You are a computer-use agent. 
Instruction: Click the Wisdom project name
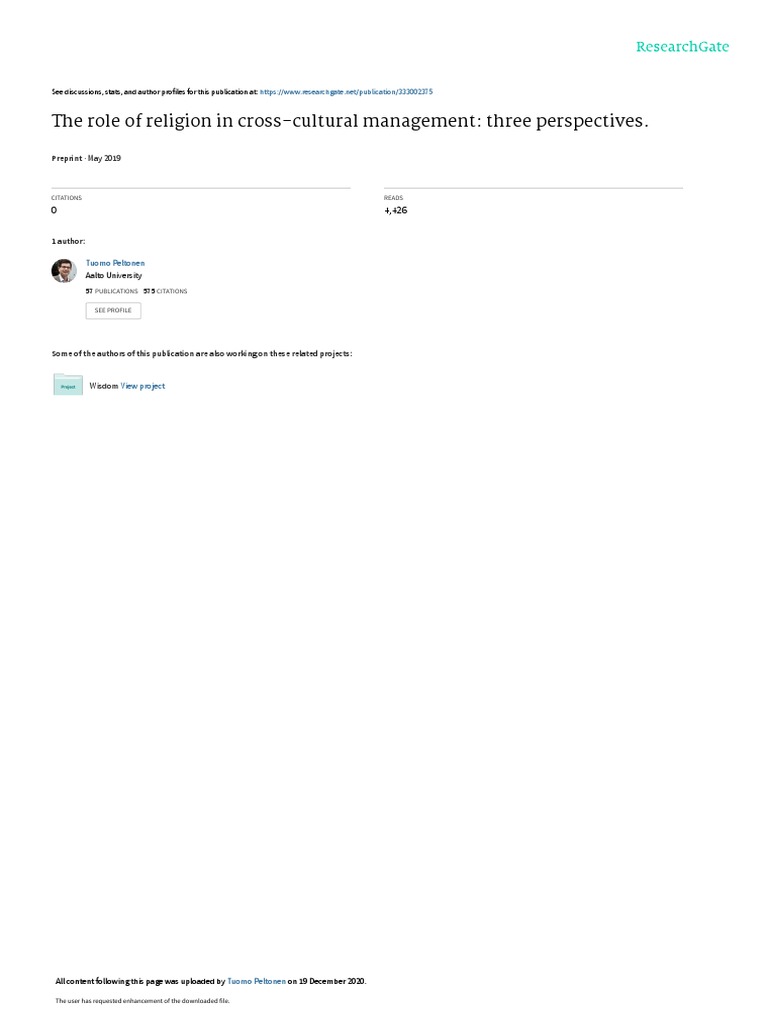click(104, 386)
